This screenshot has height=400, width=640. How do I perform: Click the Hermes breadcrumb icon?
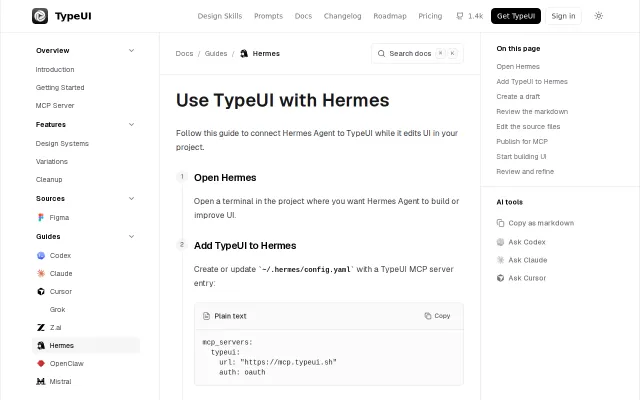click(244, 53)
